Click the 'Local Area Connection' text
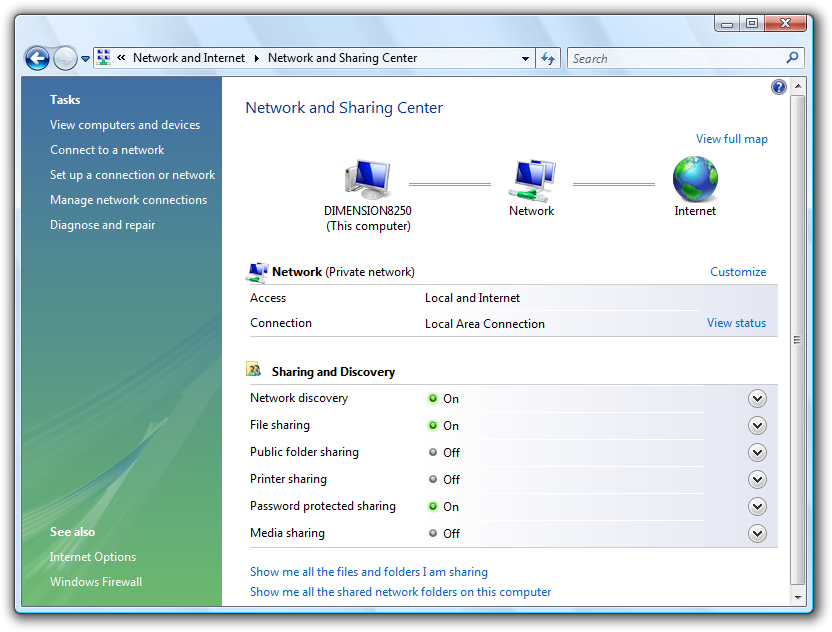The image size is (832, 632). click(485, 324)
